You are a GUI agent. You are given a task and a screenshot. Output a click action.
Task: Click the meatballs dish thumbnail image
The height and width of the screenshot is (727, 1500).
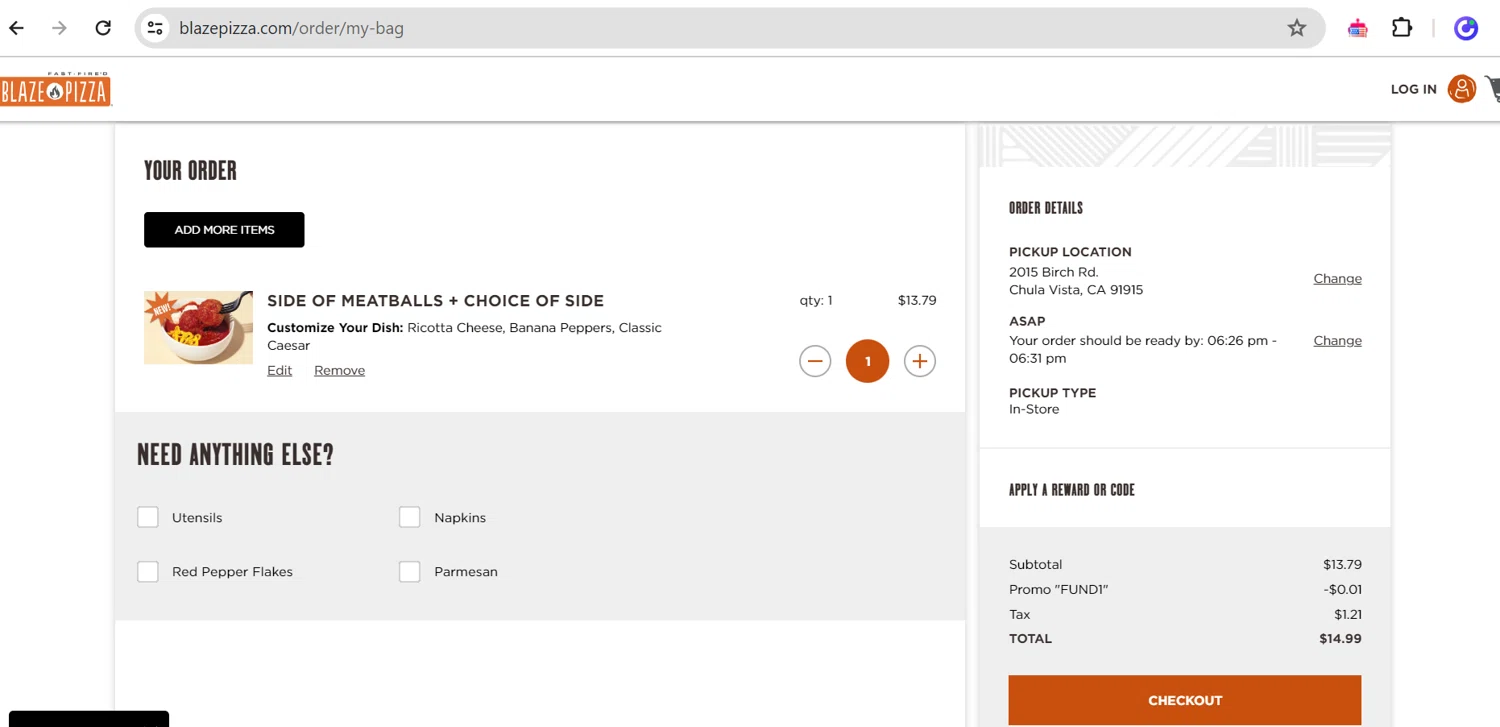point(198,328)
